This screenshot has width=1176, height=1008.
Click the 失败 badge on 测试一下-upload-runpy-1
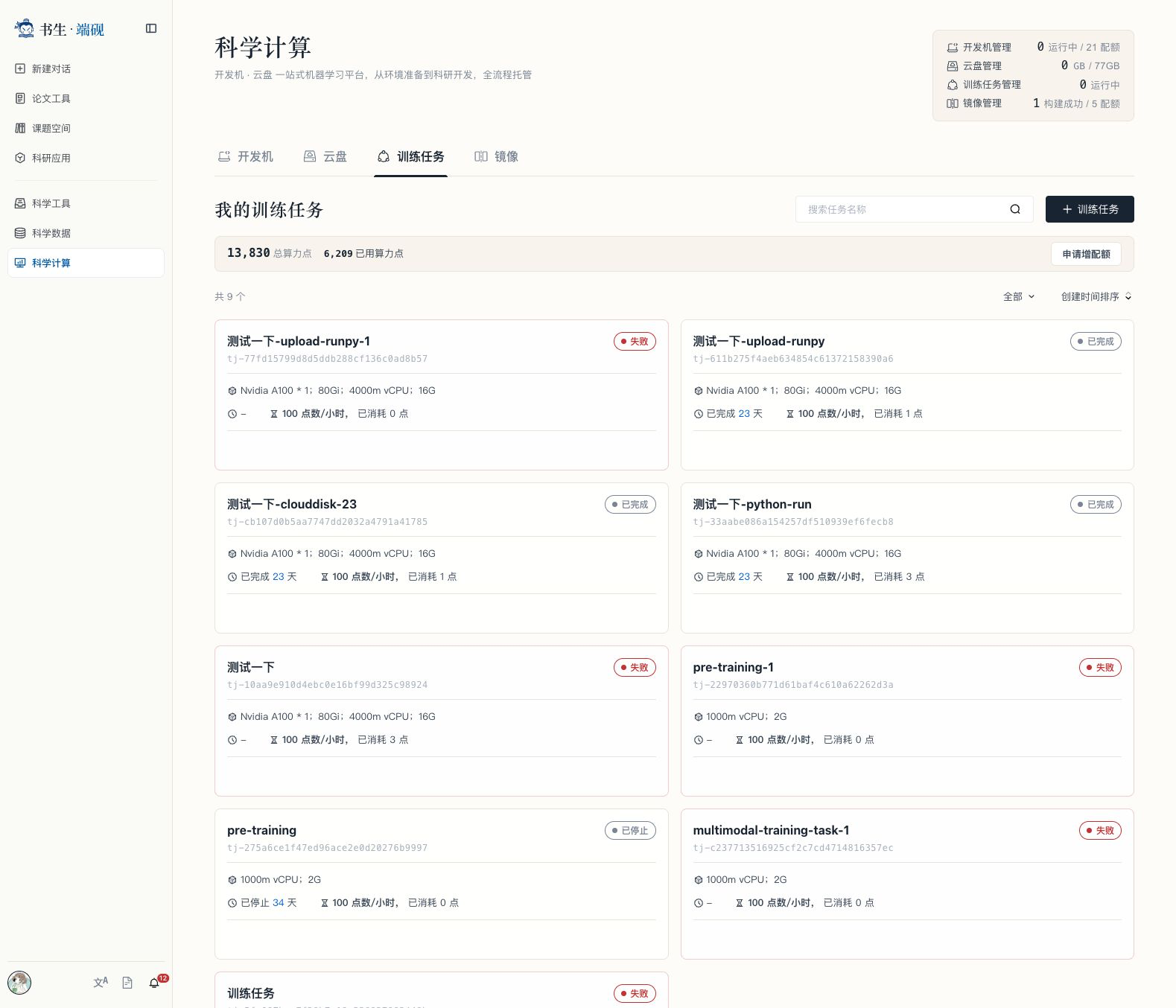(x=635, y=342)
